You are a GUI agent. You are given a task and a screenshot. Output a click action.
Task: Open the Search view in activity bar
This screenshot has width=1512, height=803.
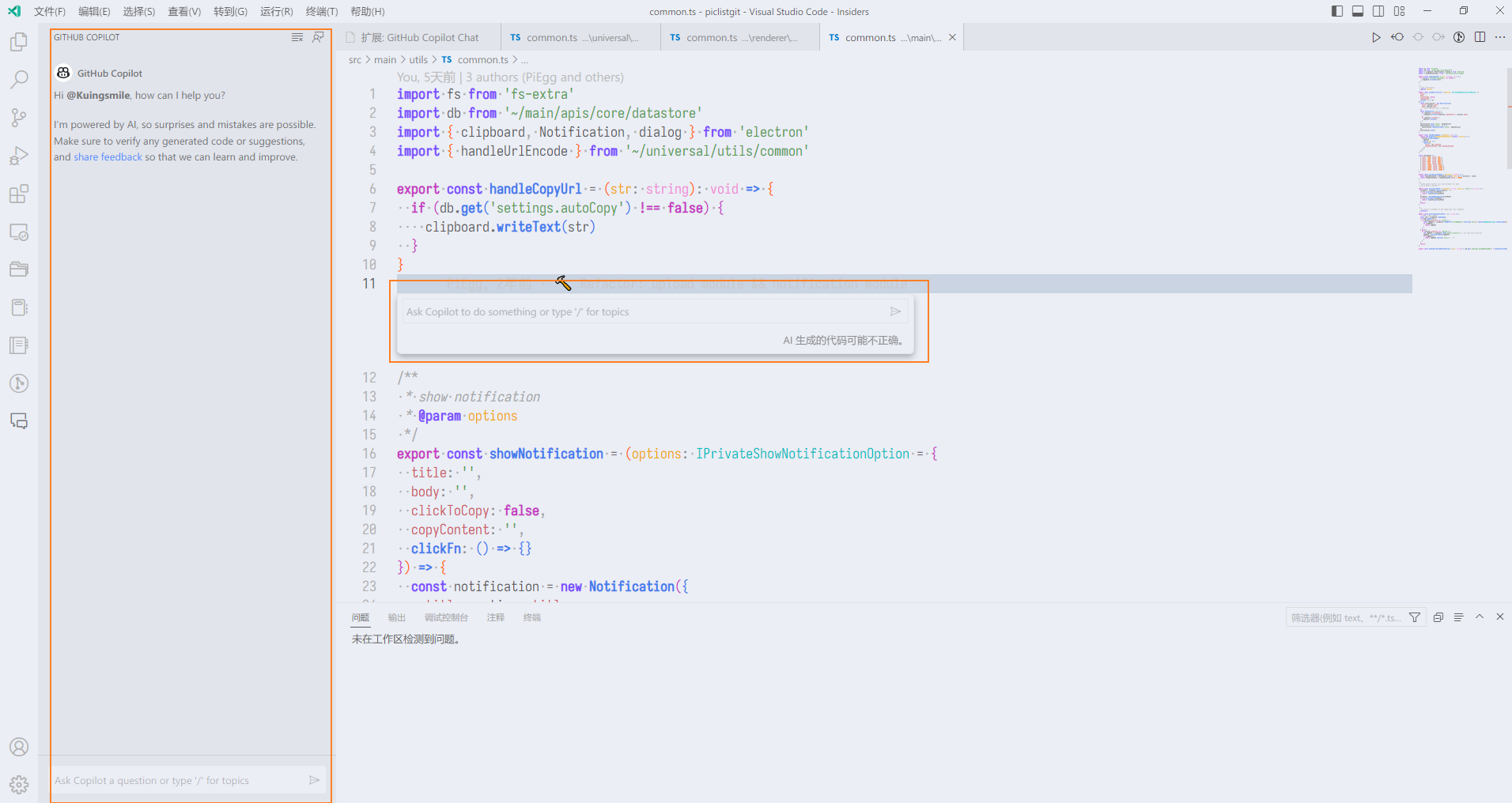point(19,80)
